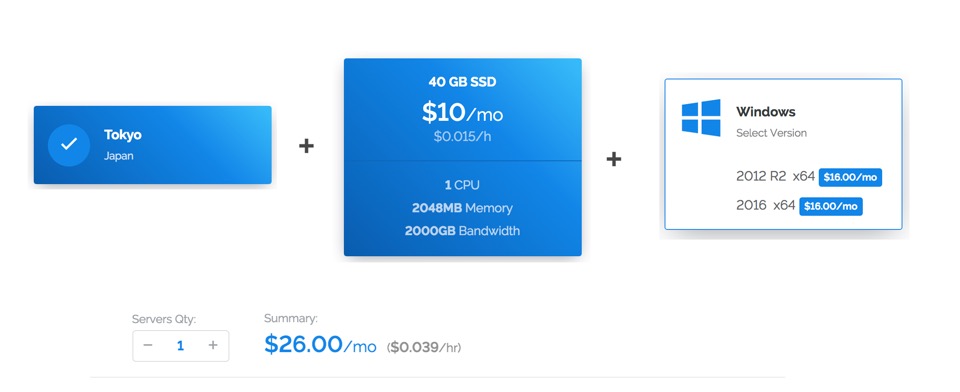Click the Windows logo icon
This screenshot has height=392, width=960.
tap(701, 118)
